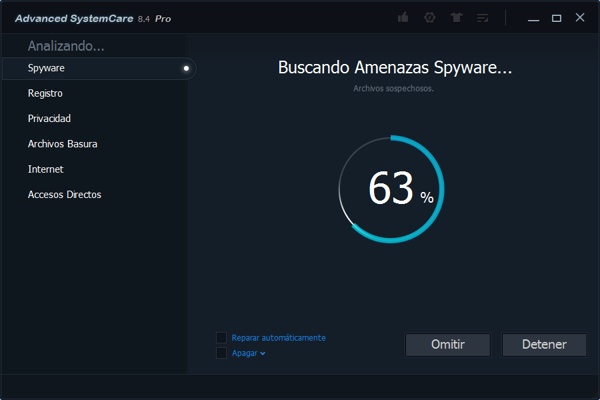Image resolution: width=600 pixels, height=400 pixels.
Task: Enable the Reparar automáticamente checkbox
Action: click(x=222, y=338)
